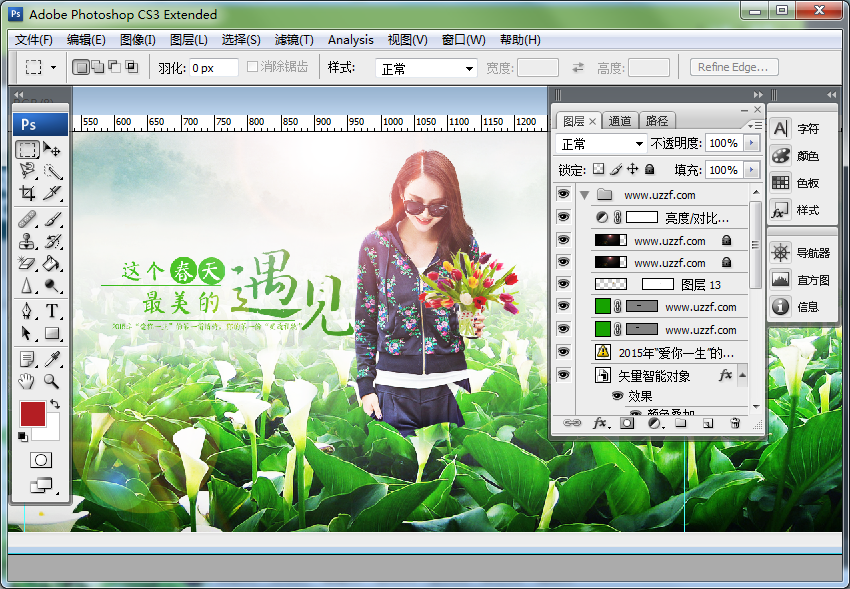
Task: Open the 样式 style dropdown in options bar
Action: coord(426,68)
